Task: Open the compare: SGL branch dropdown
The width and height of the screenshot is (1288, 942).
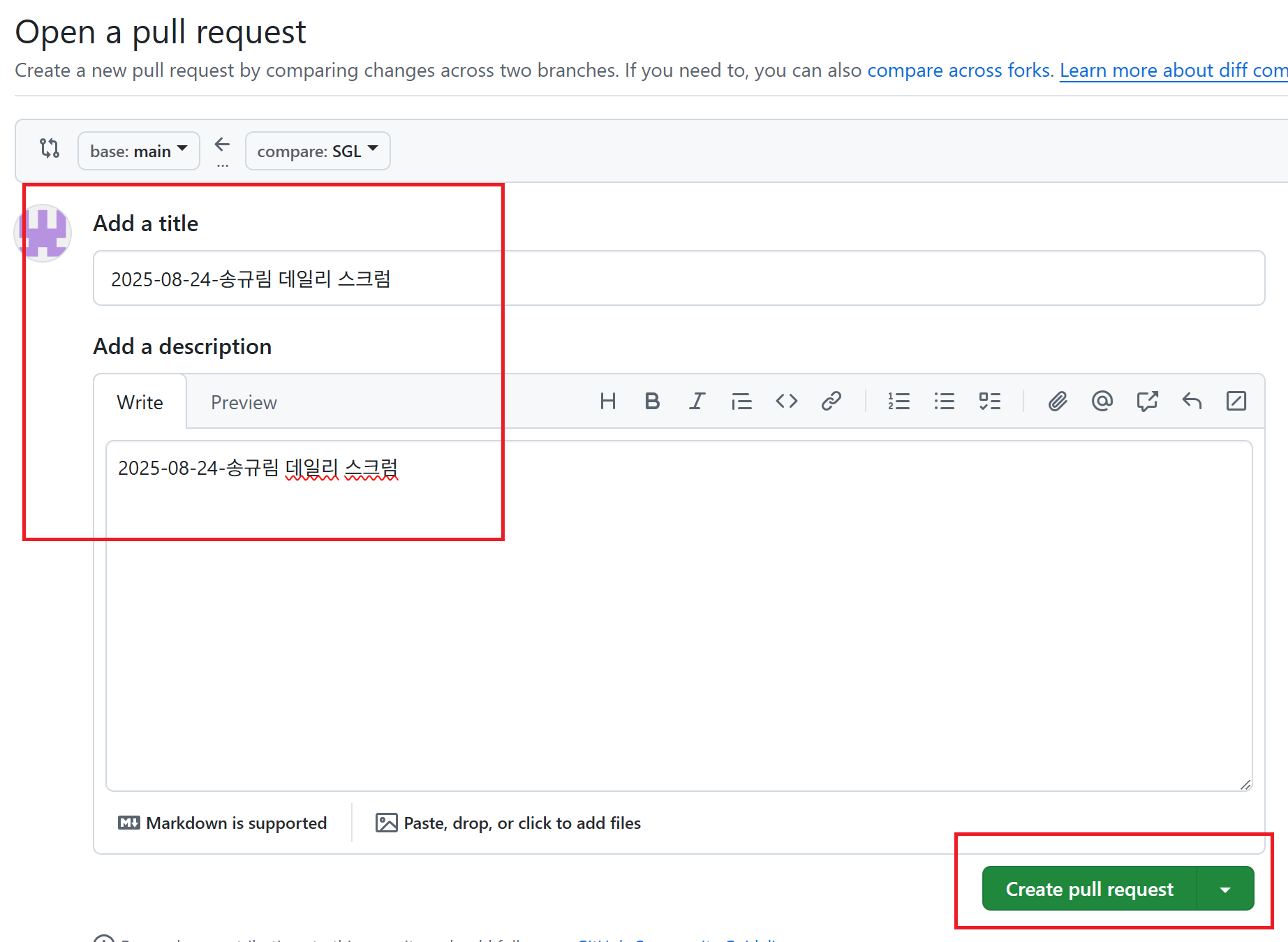Action: [x=318, y=151]
